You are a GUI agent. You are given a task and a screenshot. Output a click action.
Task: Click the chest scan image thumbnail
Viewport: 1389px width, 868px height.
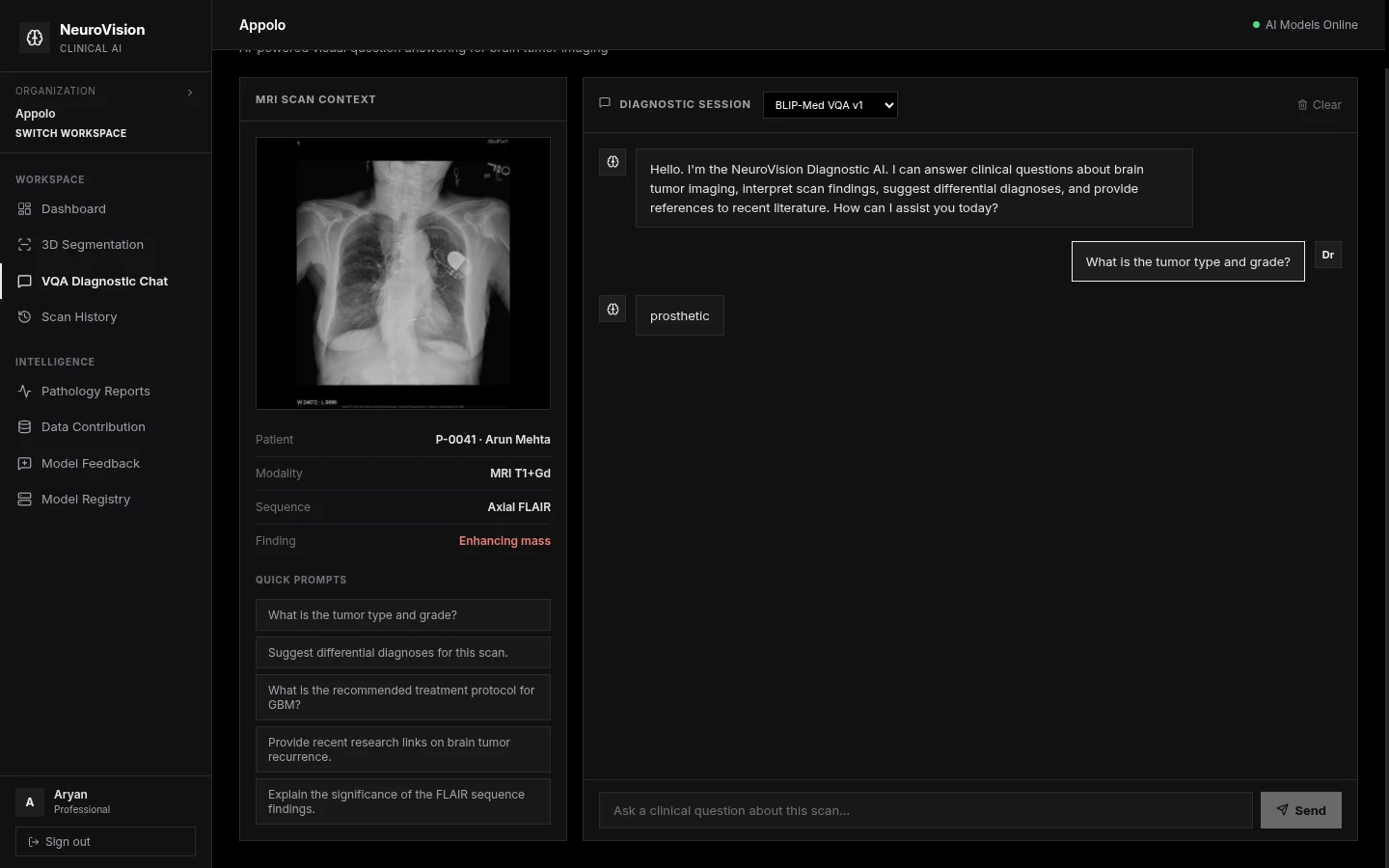403,273
